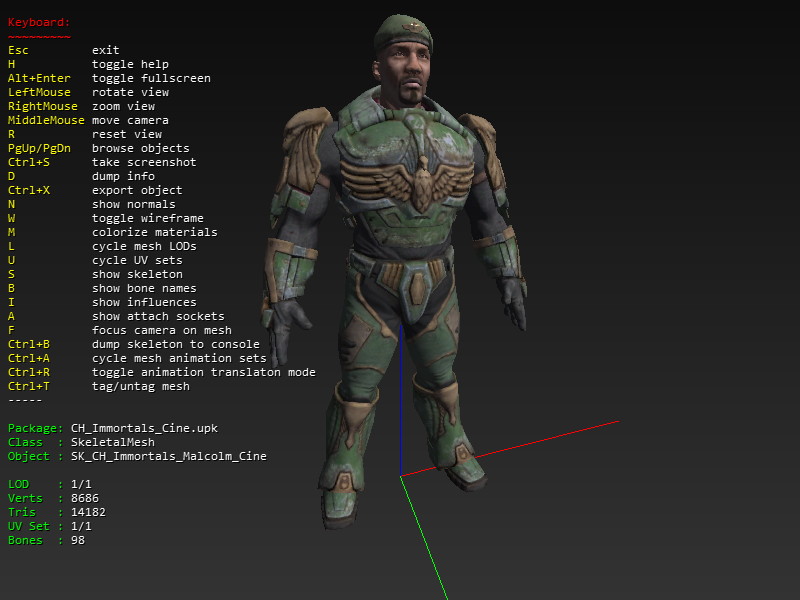Click the "colorize materials" help line
Image resolution: width=800 pixels, height=600 pixels.
[x=154, y=232]
